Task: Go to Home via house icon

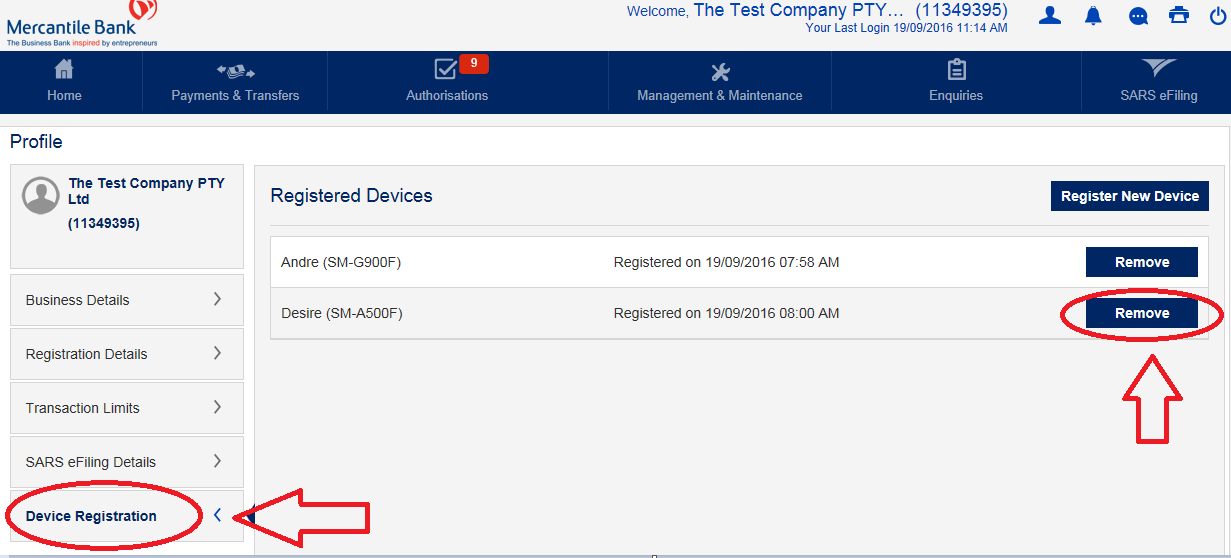Action: coord(64,70)
